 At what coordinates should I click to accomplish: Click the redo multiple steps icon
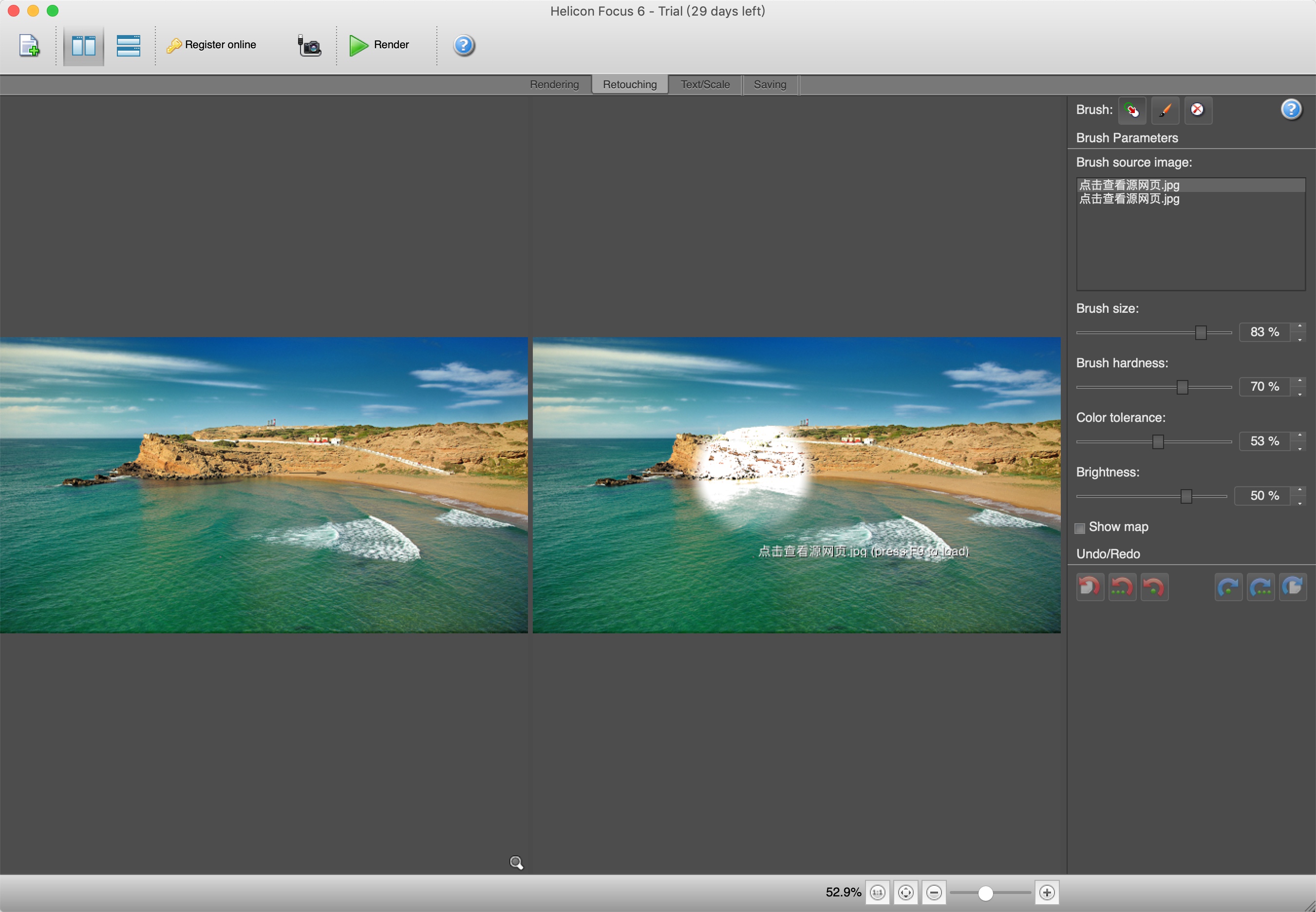1260,587
